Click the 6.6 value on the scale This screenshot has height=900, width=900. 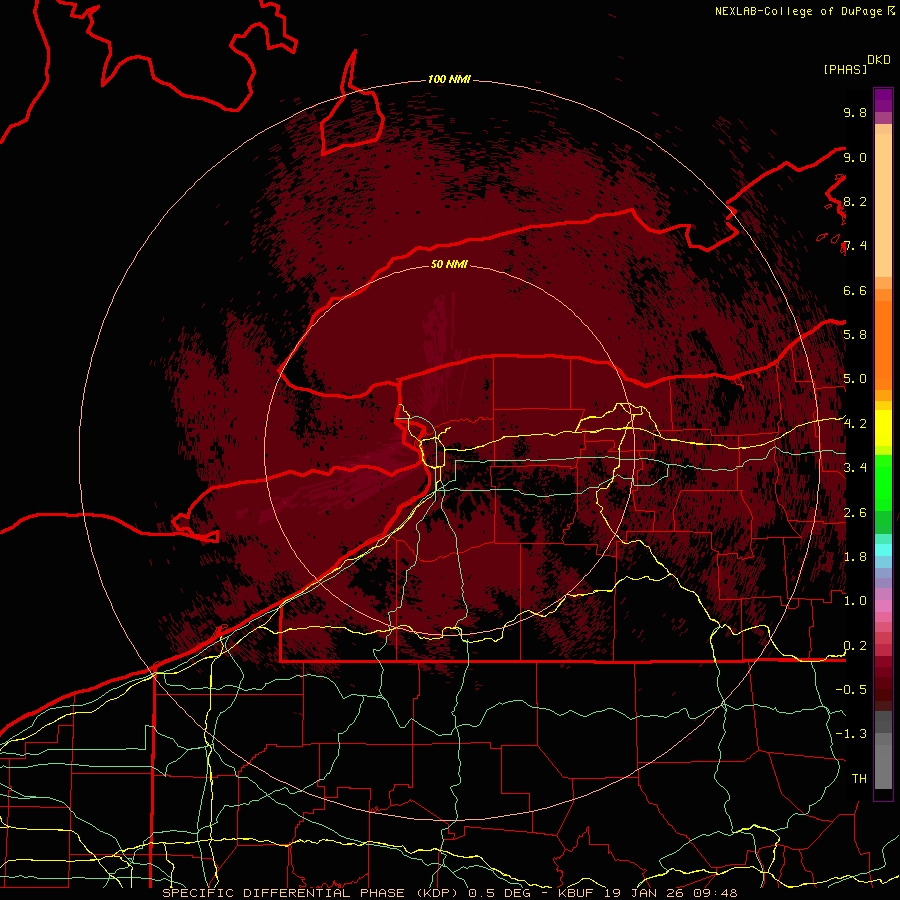click(x=855, y=290)
